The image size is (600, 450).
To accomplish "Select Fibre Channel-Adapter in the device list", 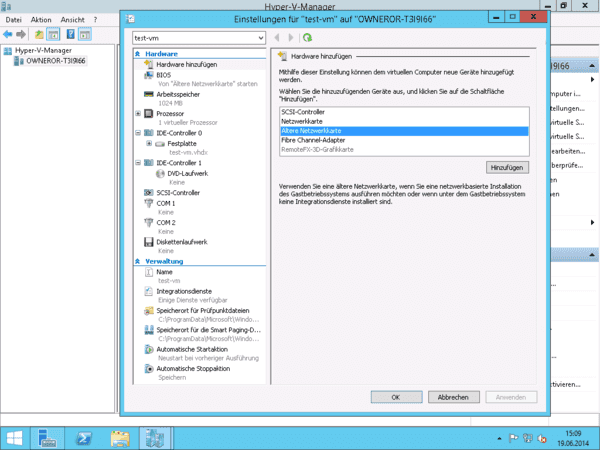I will pos(404,140).
